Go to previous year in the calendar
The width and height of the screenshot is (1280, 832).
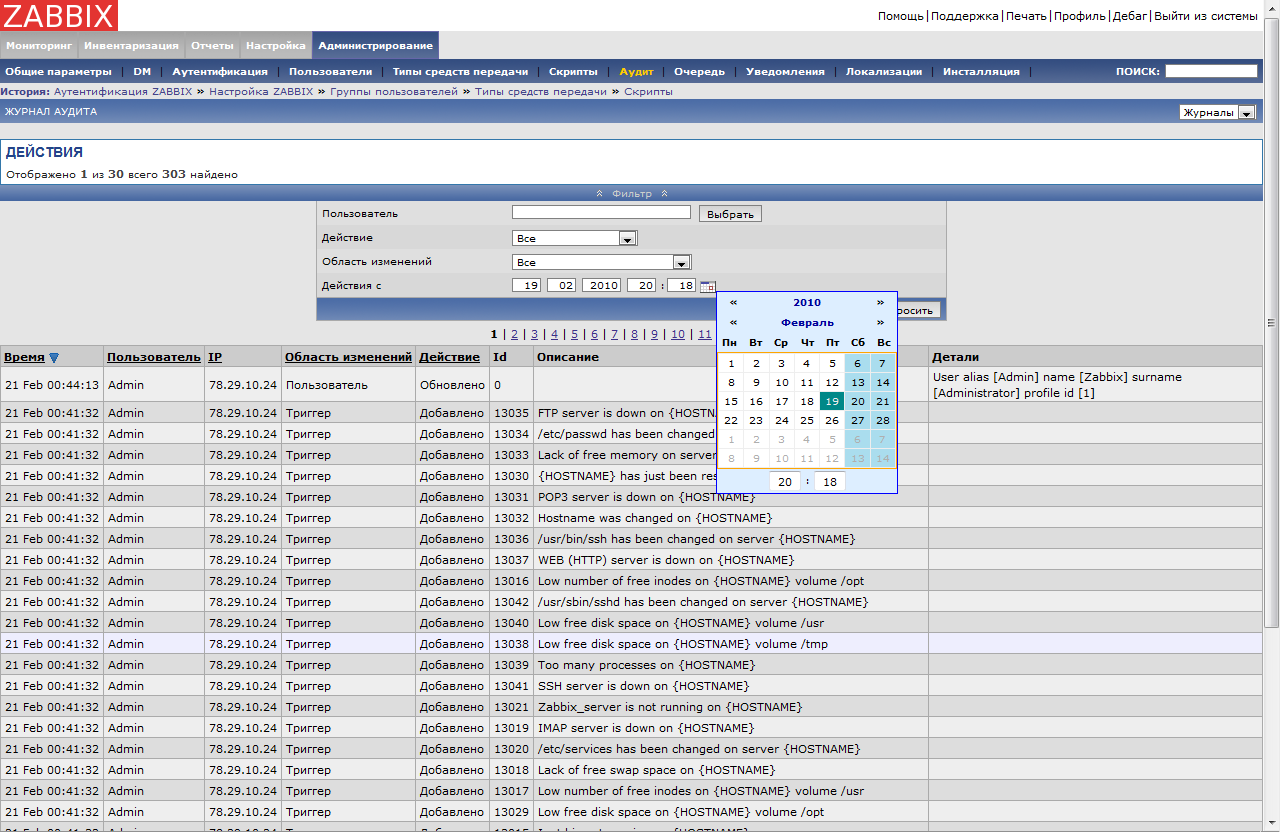click(733, 302)
